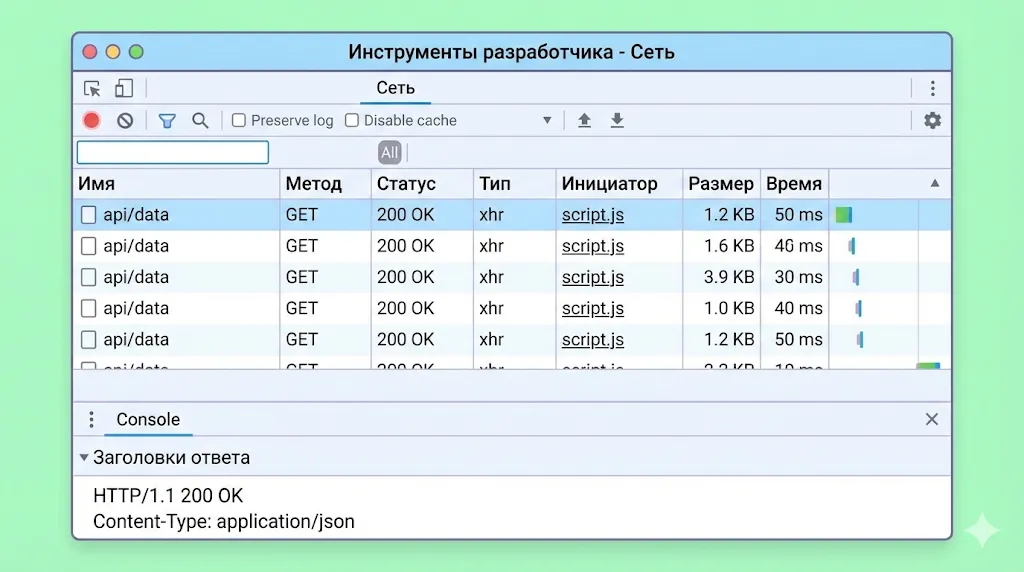The height and width of the screenshot is (572, 1024).
Task: Open script.js link in the 1.0 KB row
Action: (593, 308)
